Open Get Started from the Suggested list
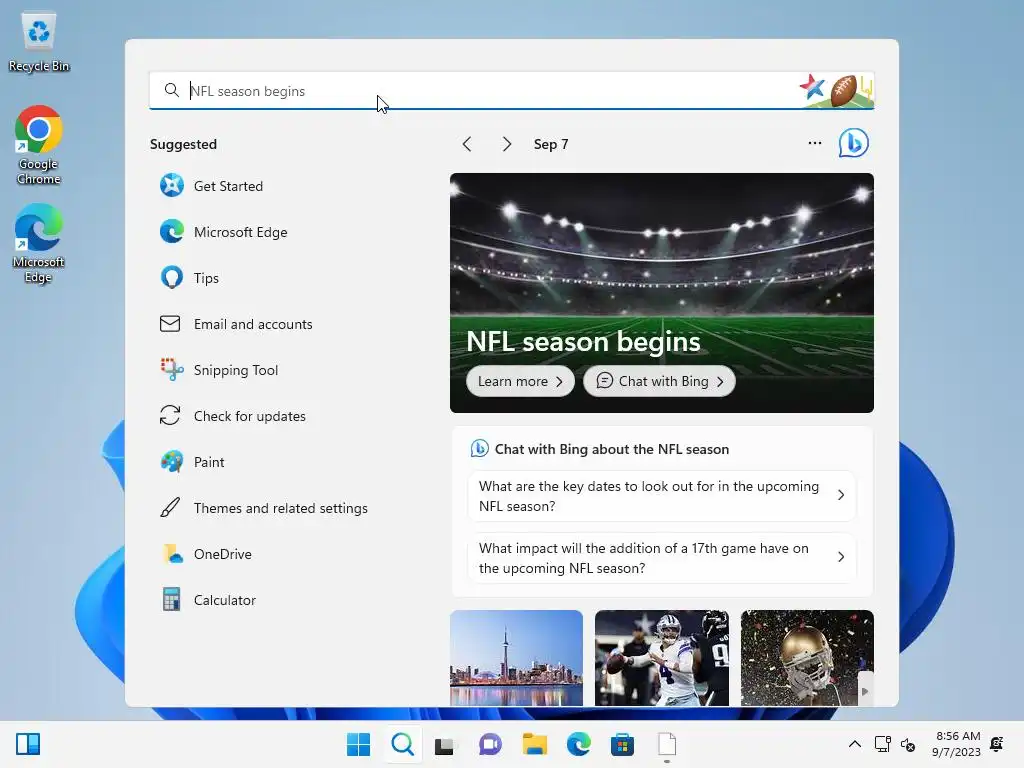This screenshot has height=768, width=1024. 212,186
